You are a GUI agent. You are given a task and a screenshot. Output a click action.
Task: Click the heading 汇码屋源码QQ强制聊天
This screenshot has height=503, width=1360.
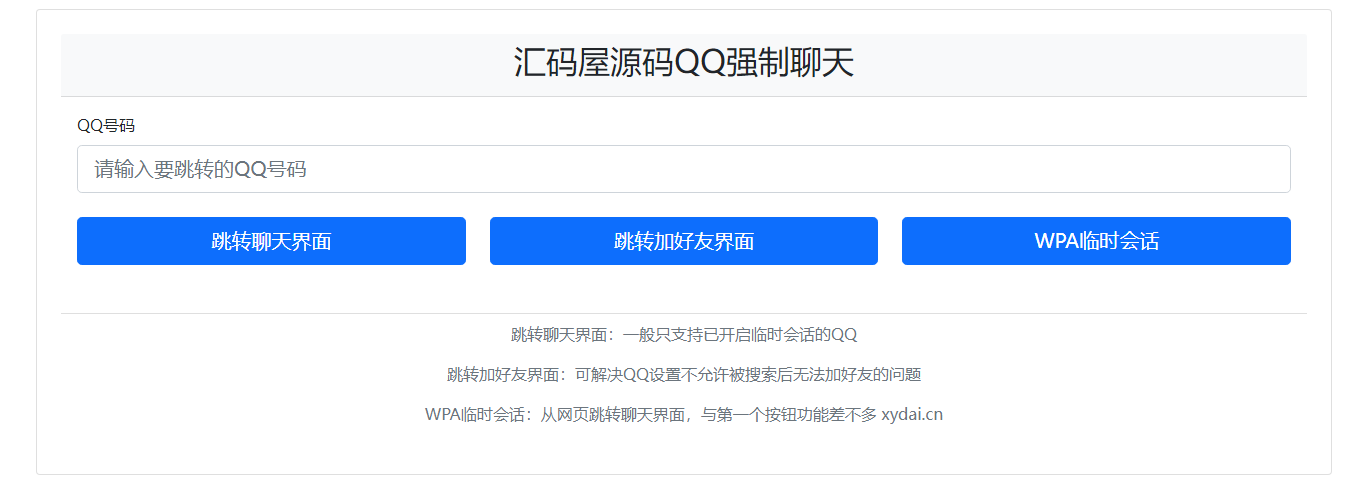coord(684,63)
